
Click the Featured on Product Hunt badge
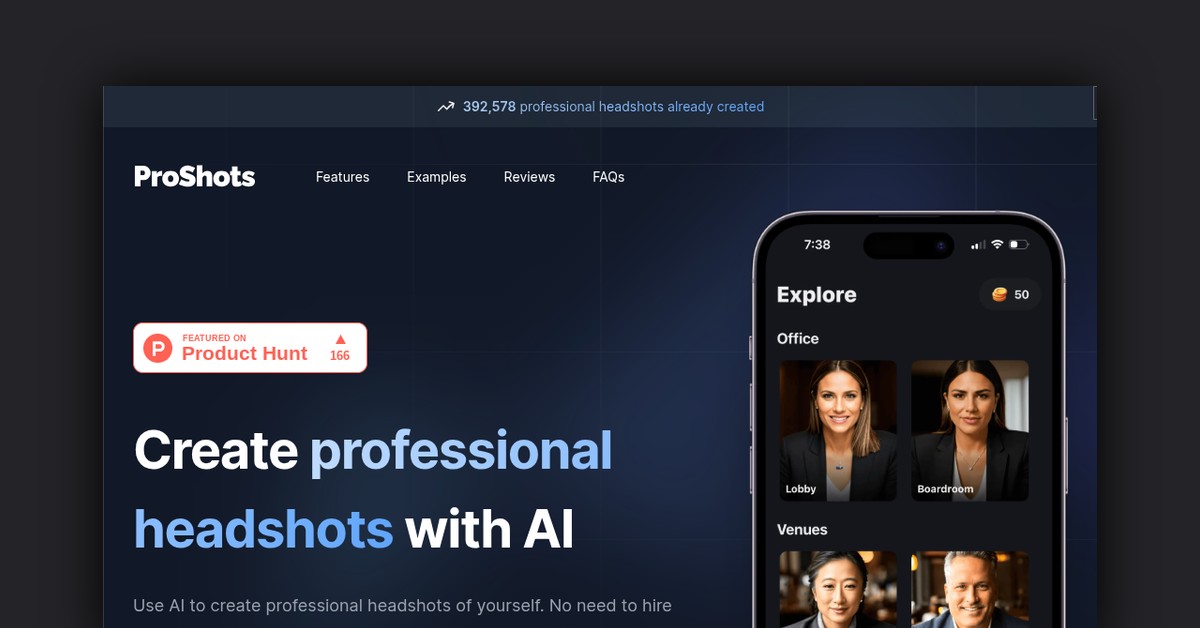point(250,348)
